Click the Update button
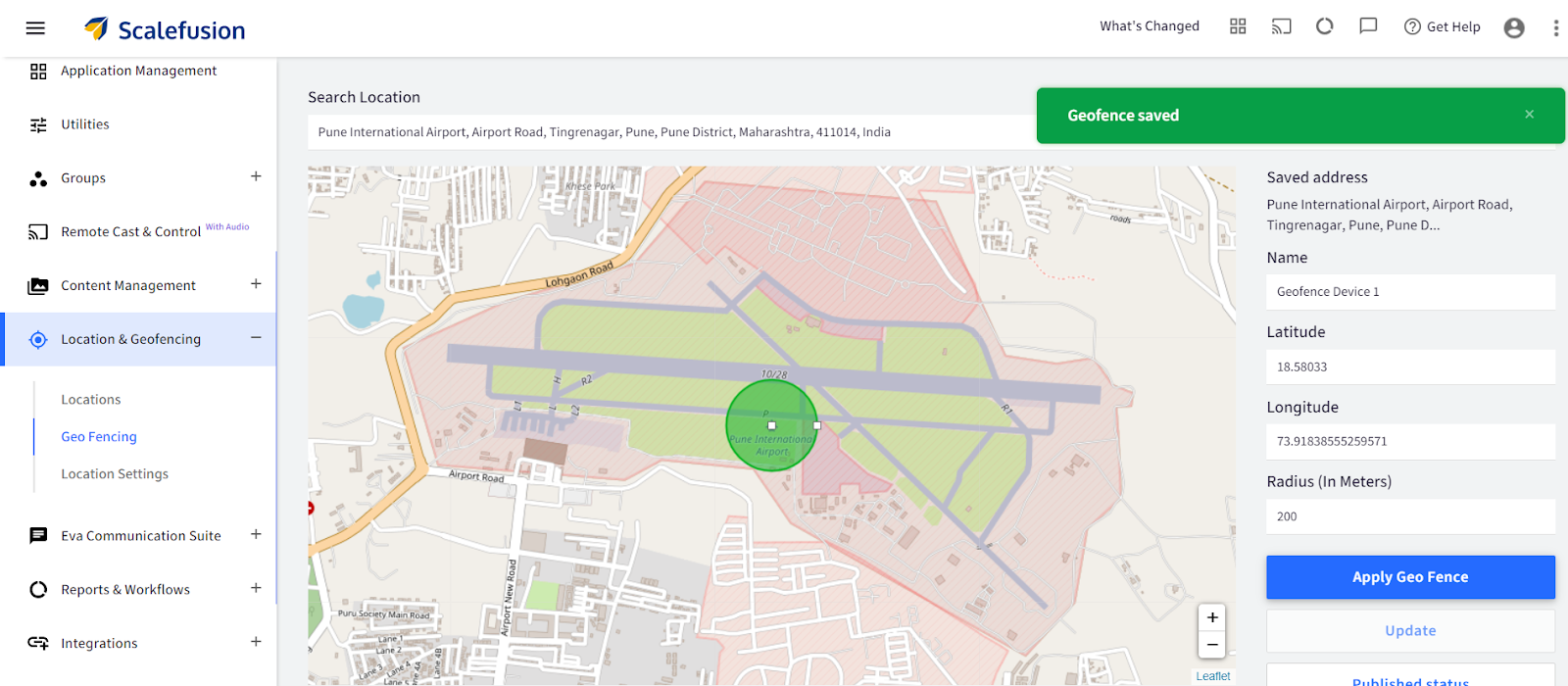 click(1410, 631)
